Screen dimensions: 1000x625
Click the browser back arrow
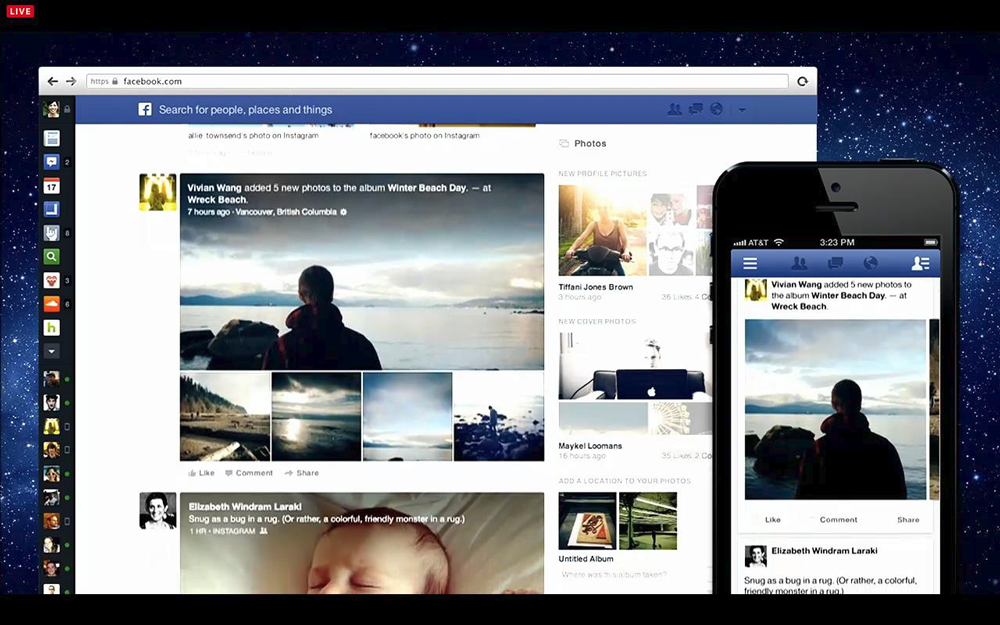pyautogui.click(x=53, y=81)
